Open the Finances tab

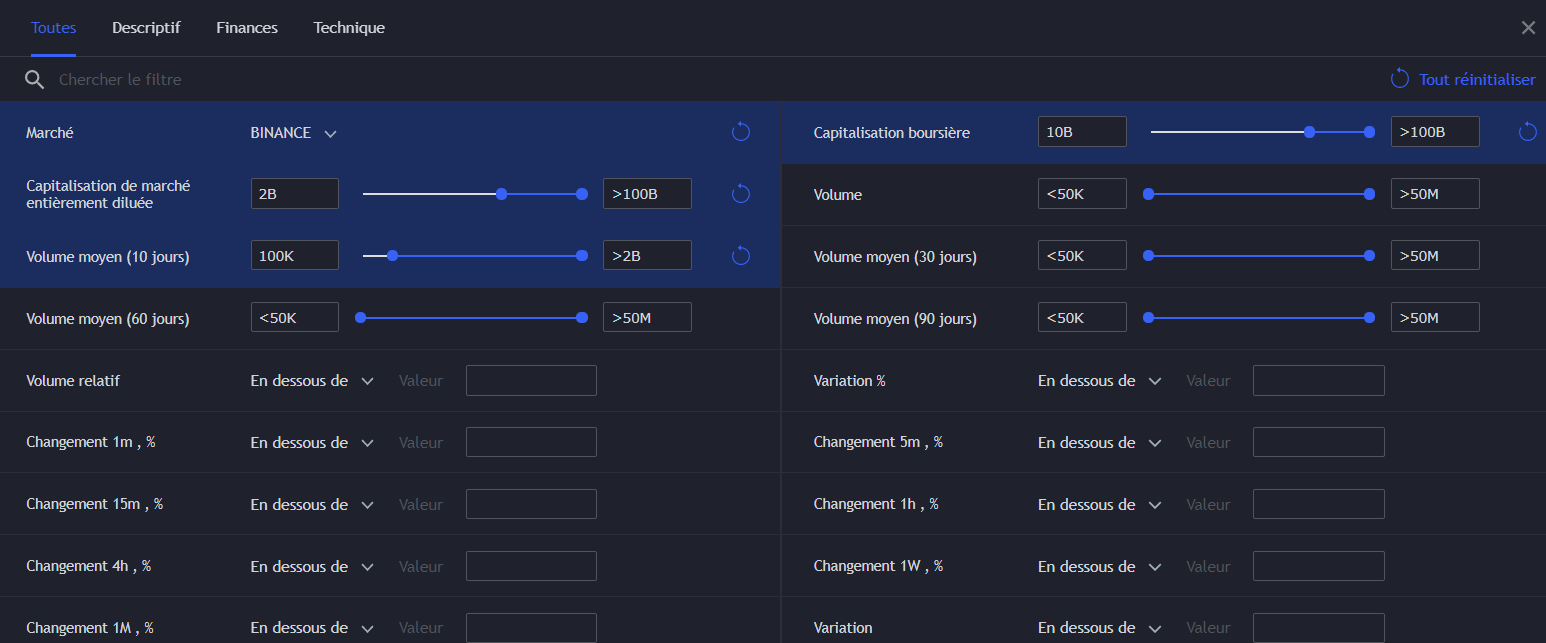point(247,28)
